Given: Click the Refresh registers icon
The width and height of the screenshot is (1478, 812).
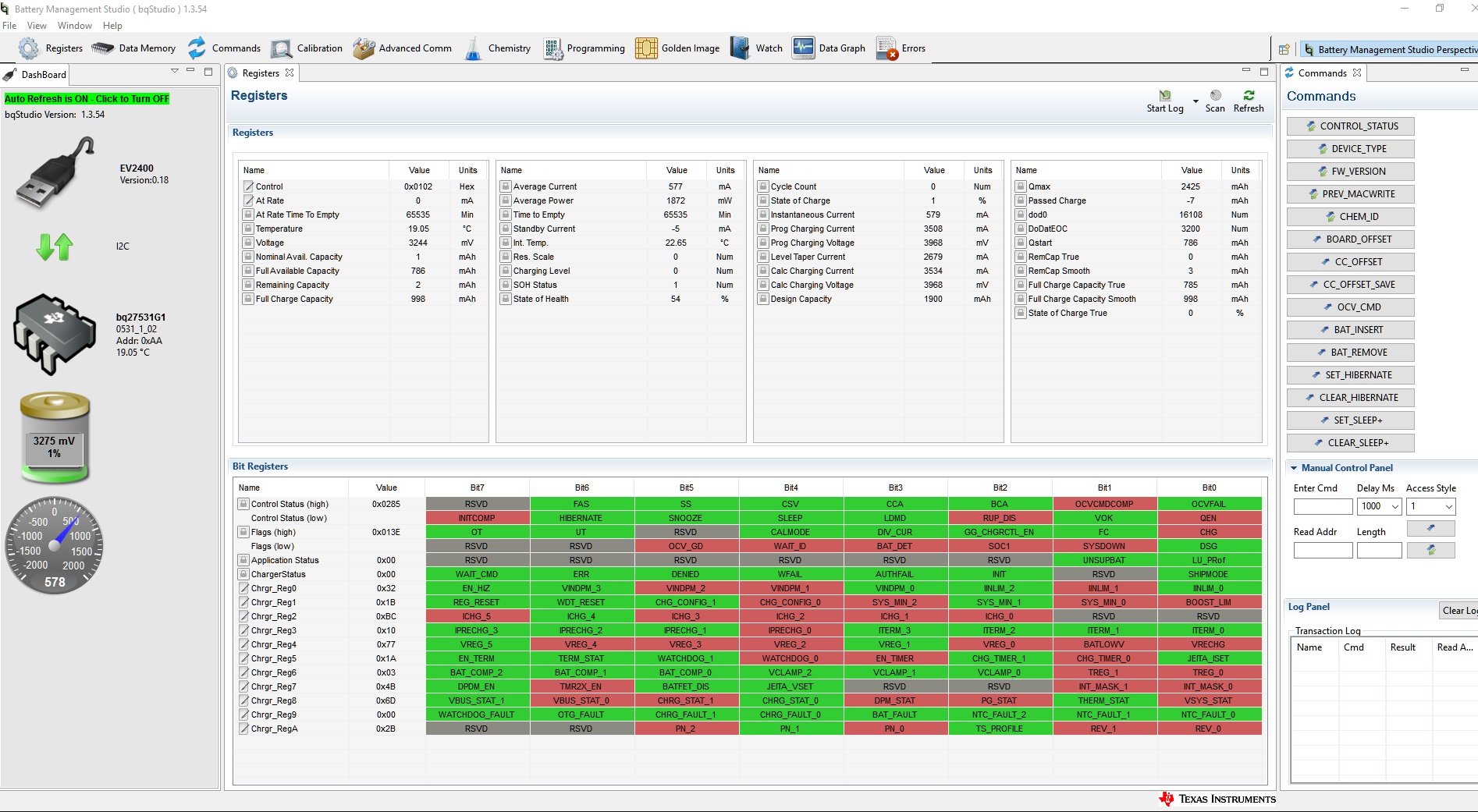Looking at the screenshot, I should pos(1249,96).
